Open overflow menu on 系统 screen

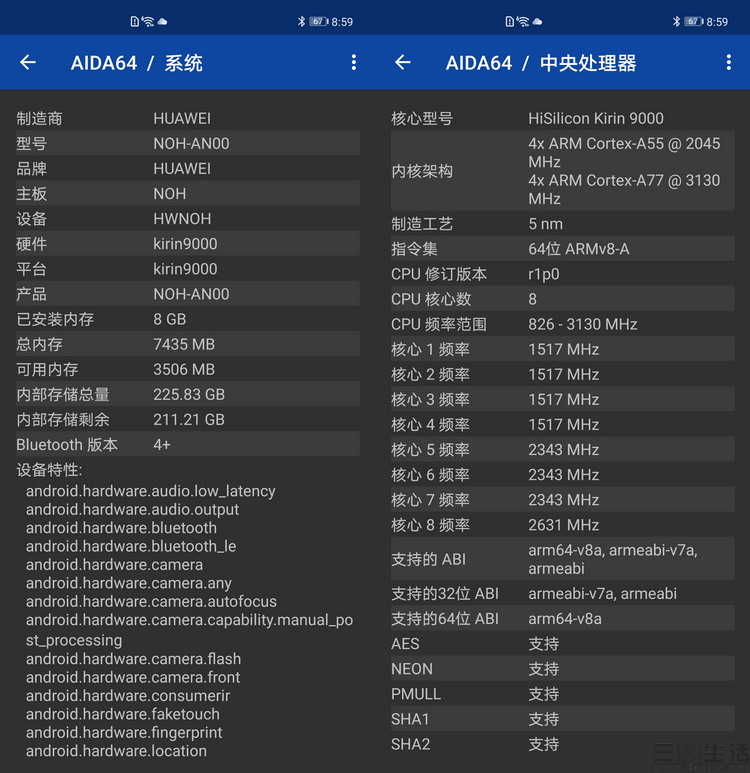coord(354,62)
